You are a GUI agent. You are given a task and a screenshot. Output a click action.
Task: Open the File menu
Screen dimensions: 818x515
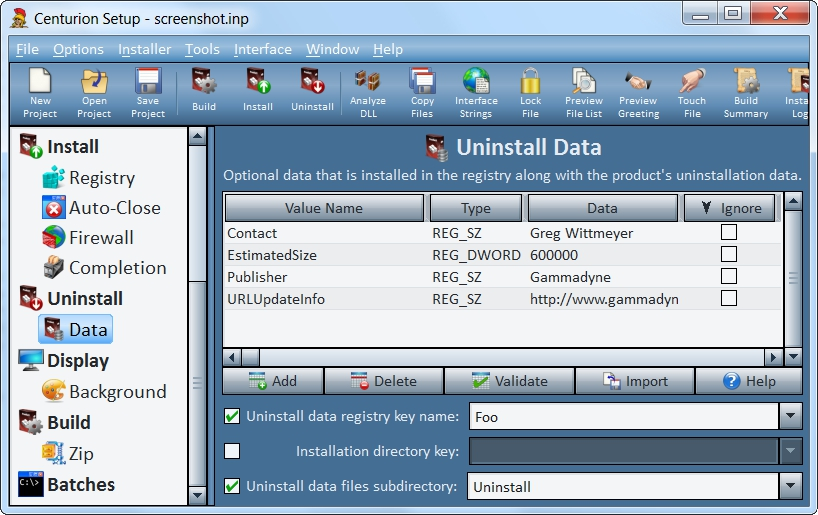[27, 50]
